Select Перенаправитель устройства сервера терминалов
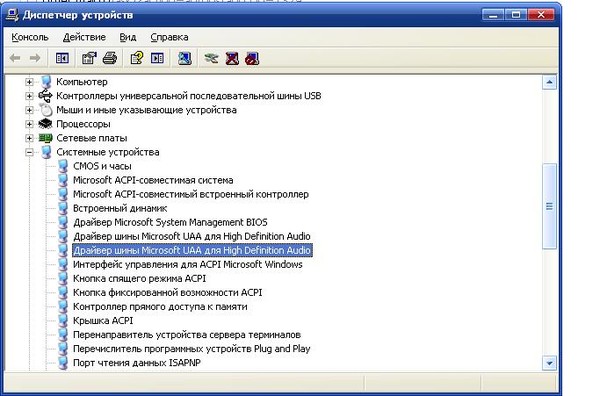 [x=187, y=335]
